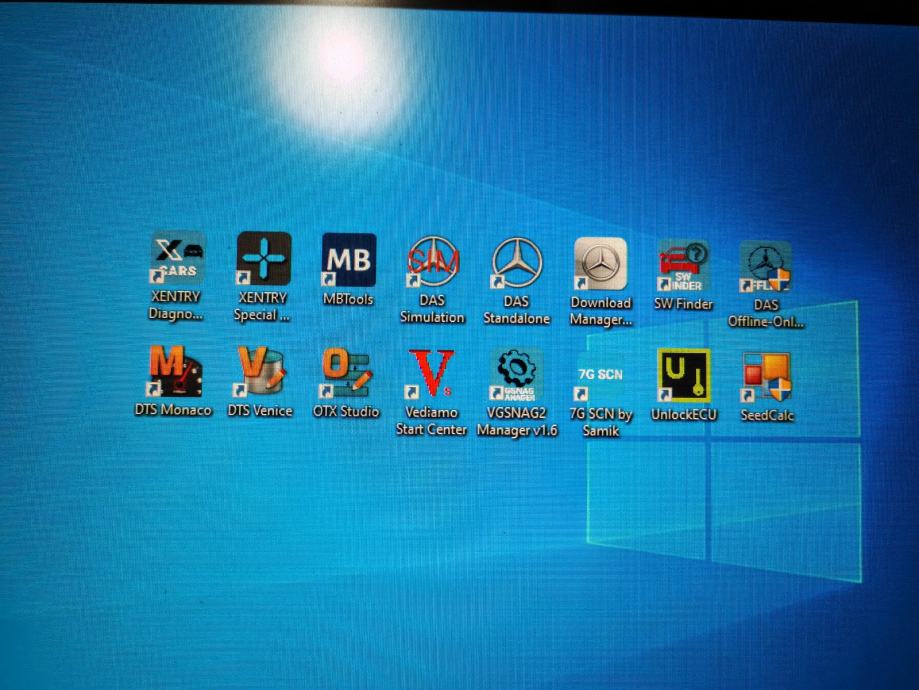Image resolution: width=919 pixels, height=690 pixels.
Task: Click the "XENTRY Special ..." label text
Action: click(x=262, y=307)
